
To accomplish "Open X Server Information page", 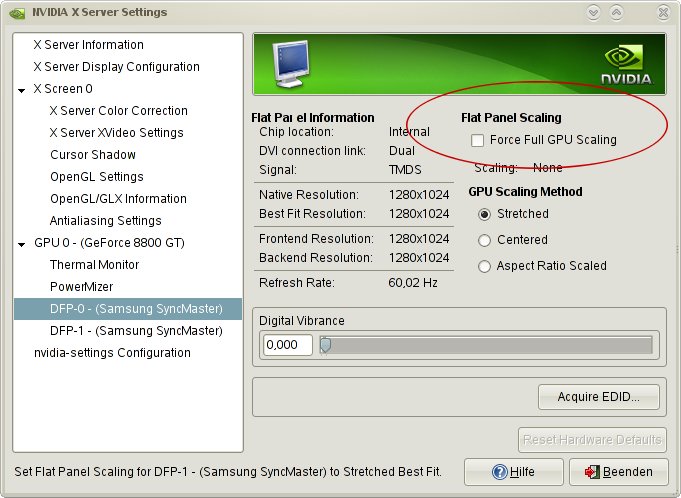I will coord(88,45).
